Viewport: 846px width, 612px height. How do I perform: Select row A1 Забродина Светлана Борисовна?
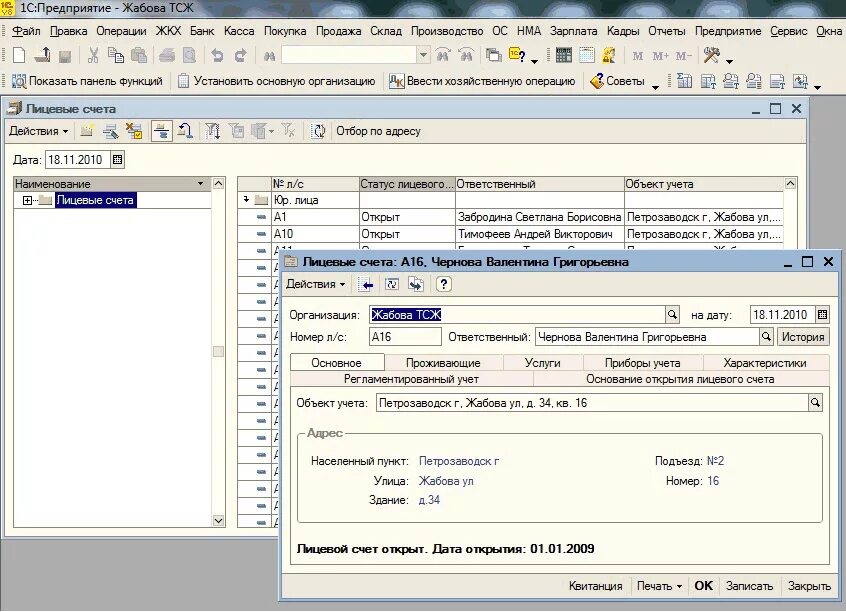[x=511, y=217]
